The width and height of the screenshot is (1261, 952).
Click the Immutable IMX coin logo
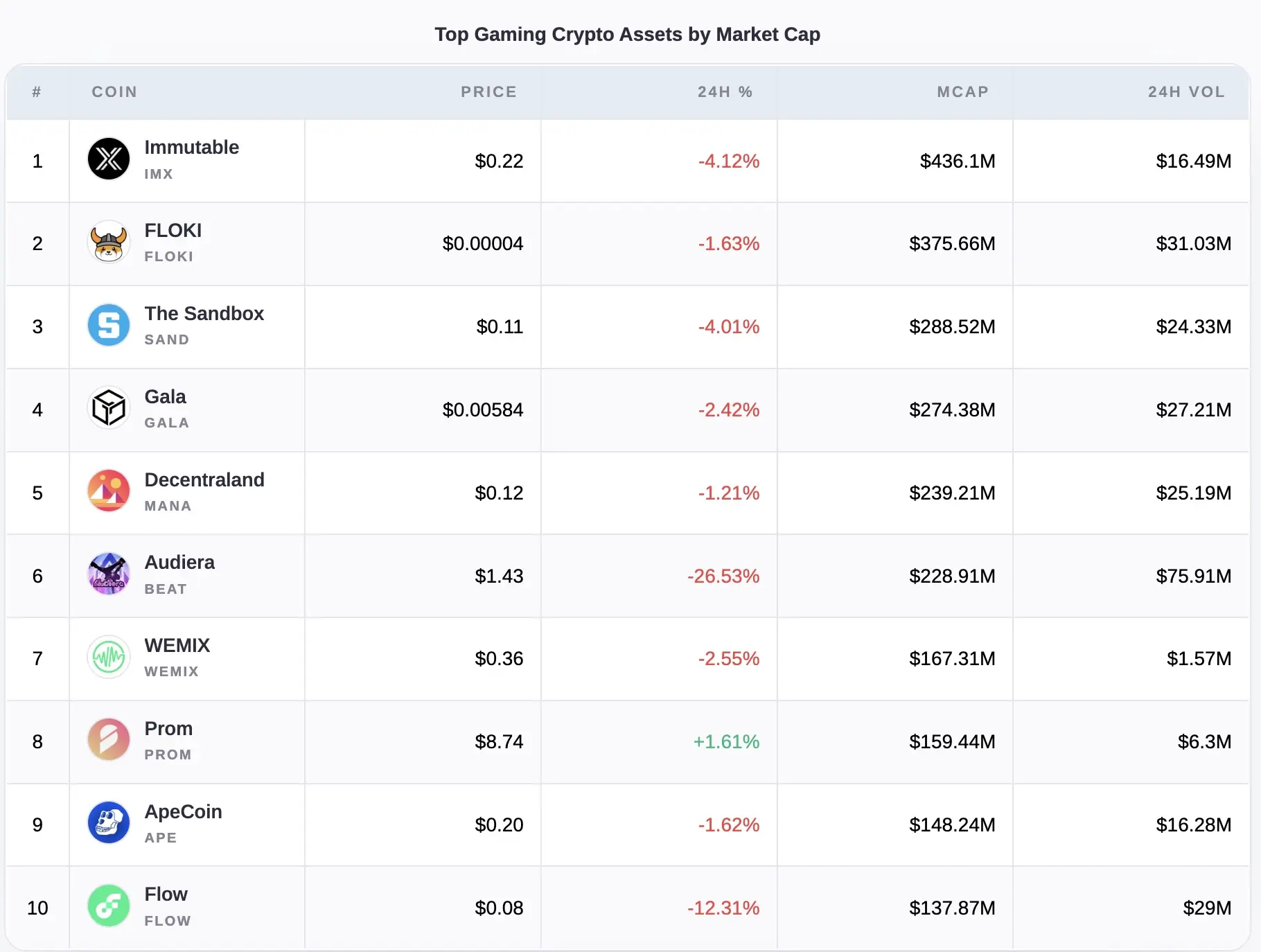[109, 159]
